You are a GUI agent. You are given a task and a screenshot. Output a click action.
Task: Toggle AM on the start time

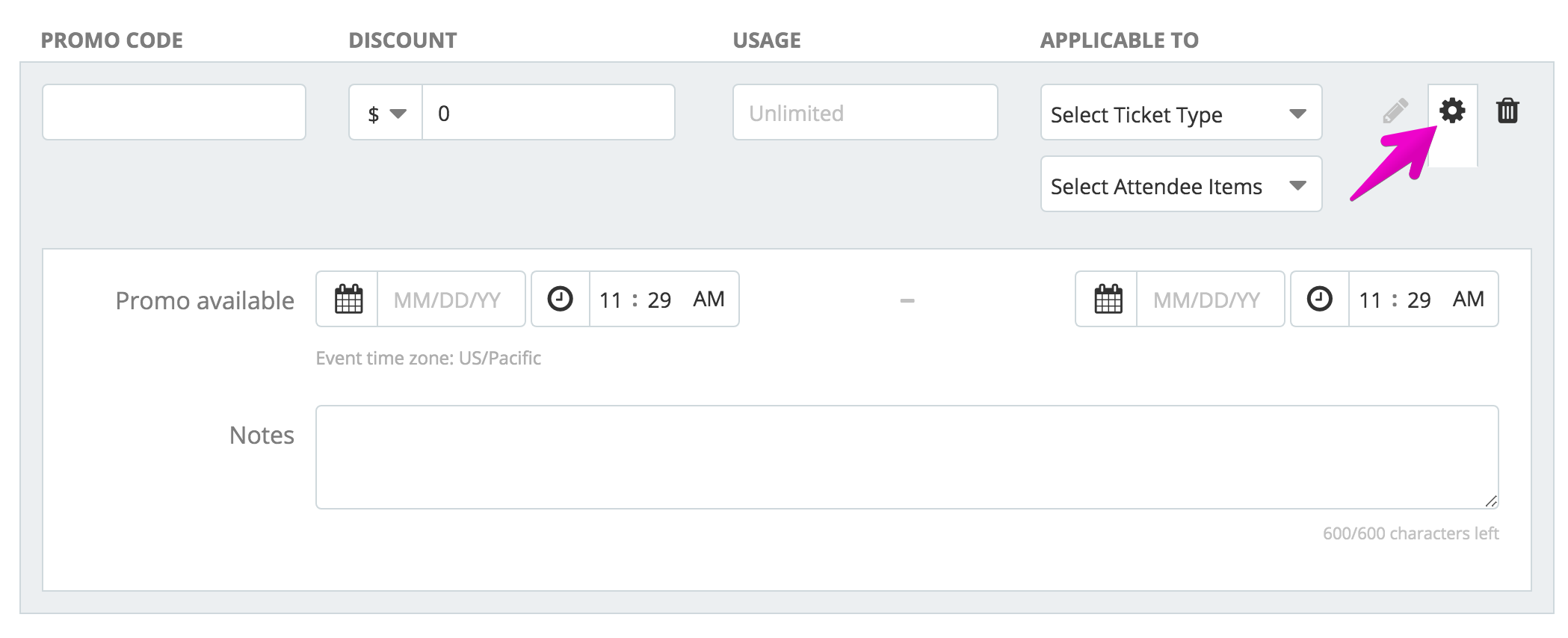pyautogui.click(x=709, y=299)
